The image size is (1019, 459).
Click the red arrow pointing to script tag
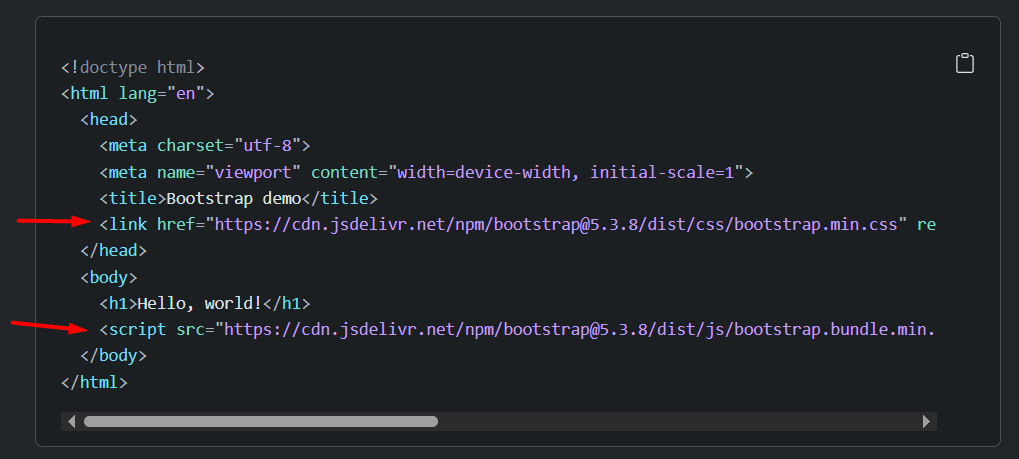point(48,325)
